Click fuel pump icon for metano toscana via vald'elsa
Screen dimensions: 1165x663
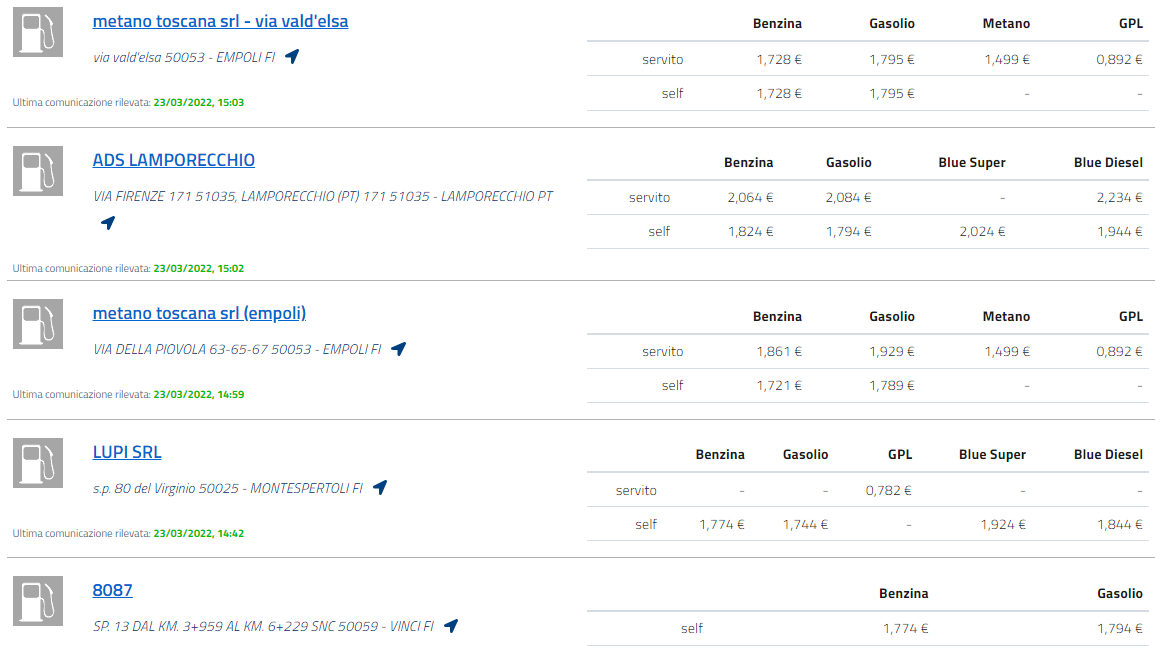coord(38,32)
